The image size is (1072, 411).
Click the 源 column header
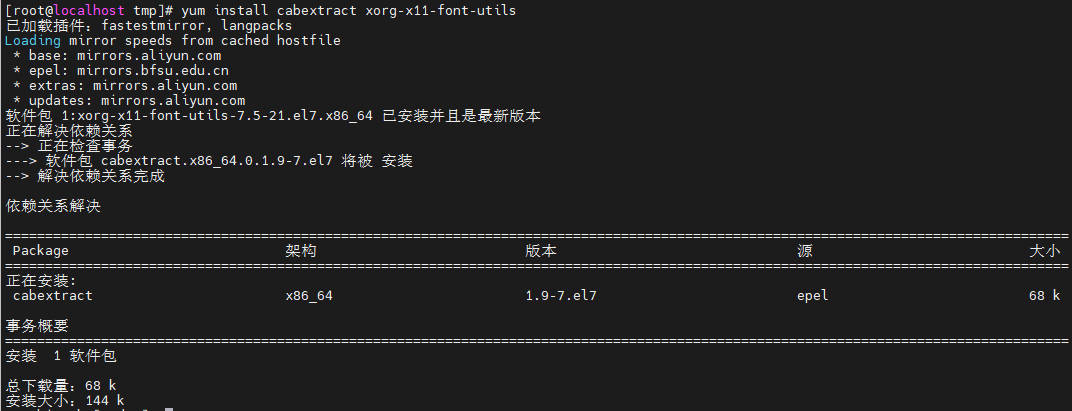[x=805, y=251]
